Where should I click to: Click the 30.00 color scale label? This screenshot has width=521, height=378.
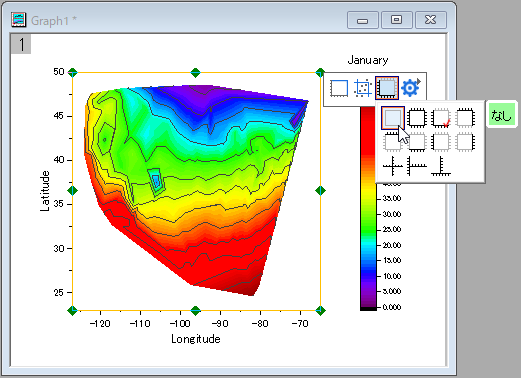pyautogui.click(x=392, y=214)
